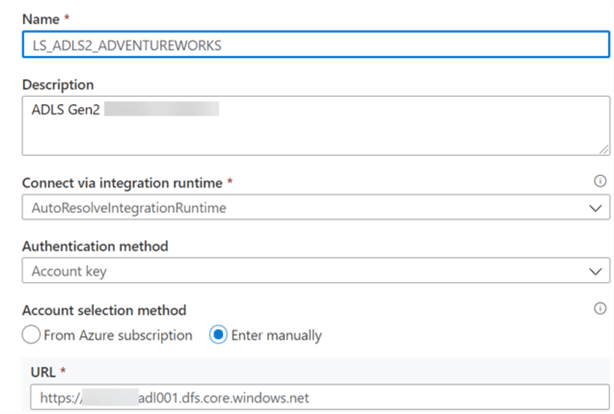The image size is (614, 414).
Task: Click the 'Description' field label
Action: click(58, 84)
